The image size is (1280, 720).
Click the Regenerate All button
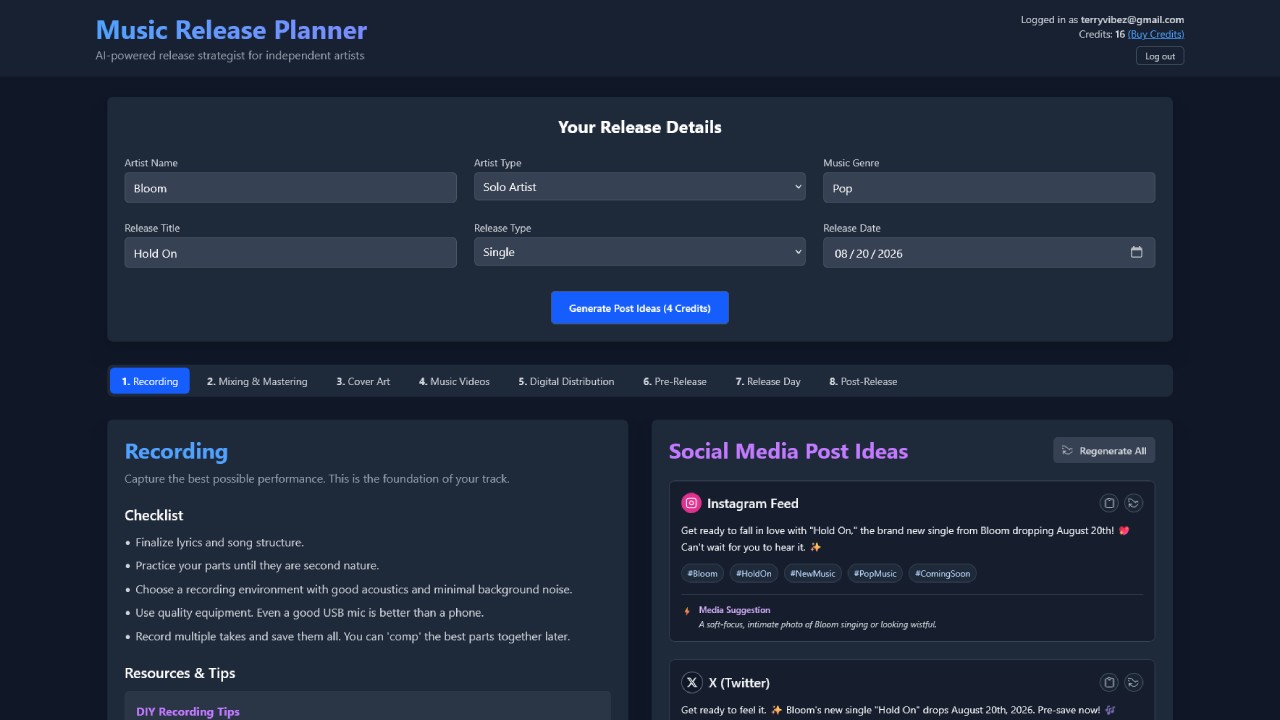1104,450
